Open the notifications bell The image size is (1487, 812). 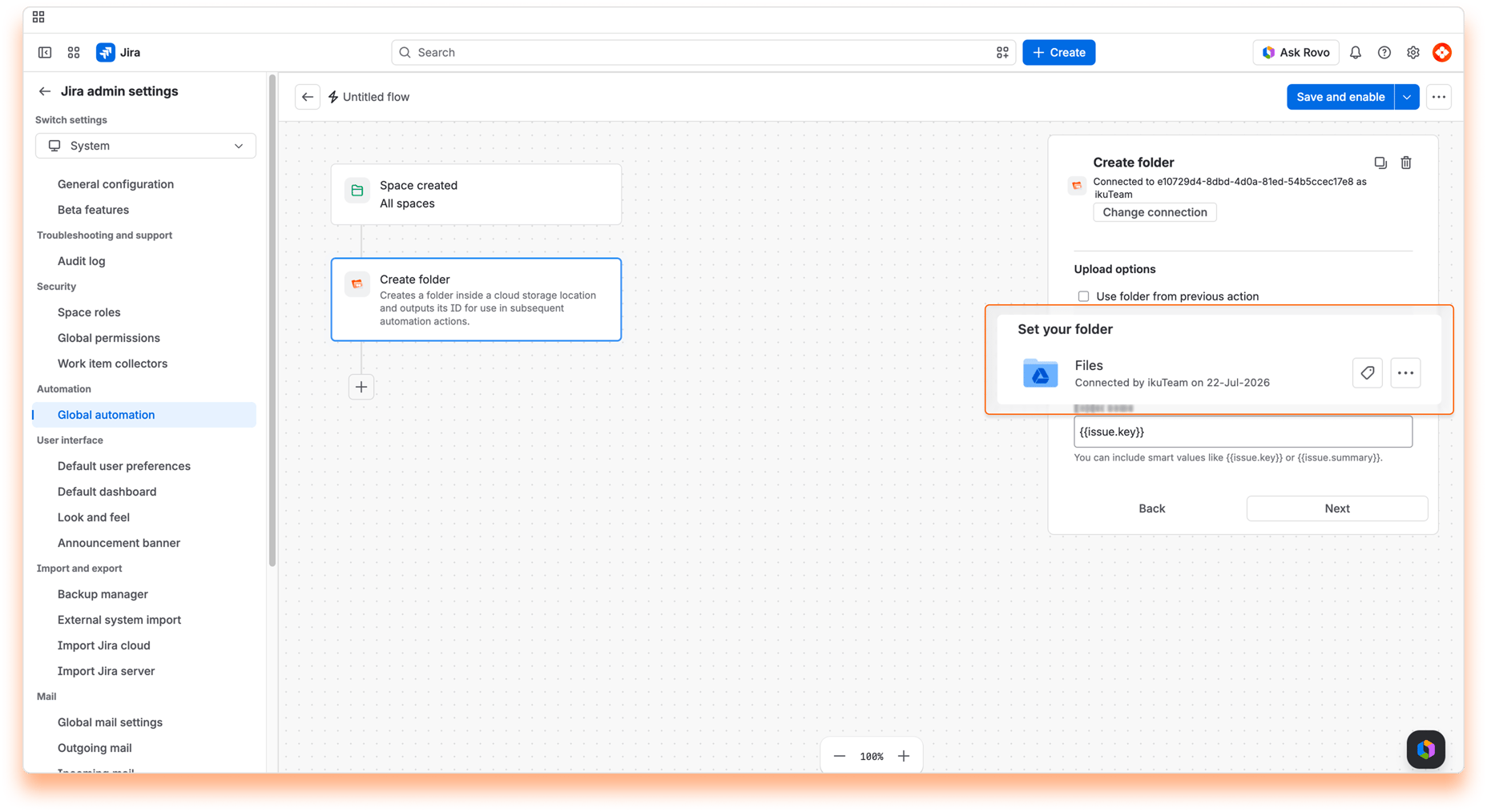pyautogui.click(x=1355, y=52)
